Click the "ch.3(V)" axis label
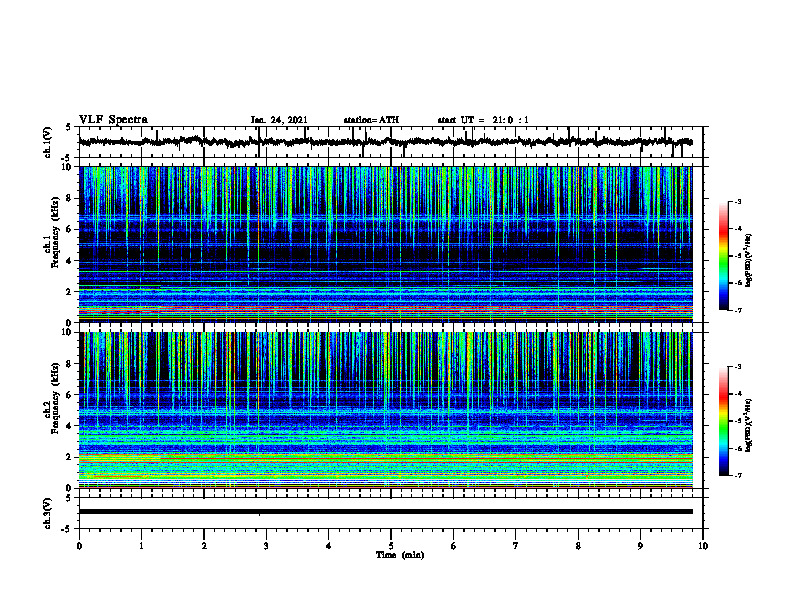Viewport: 792px width, 612px height. coord(48,513)
